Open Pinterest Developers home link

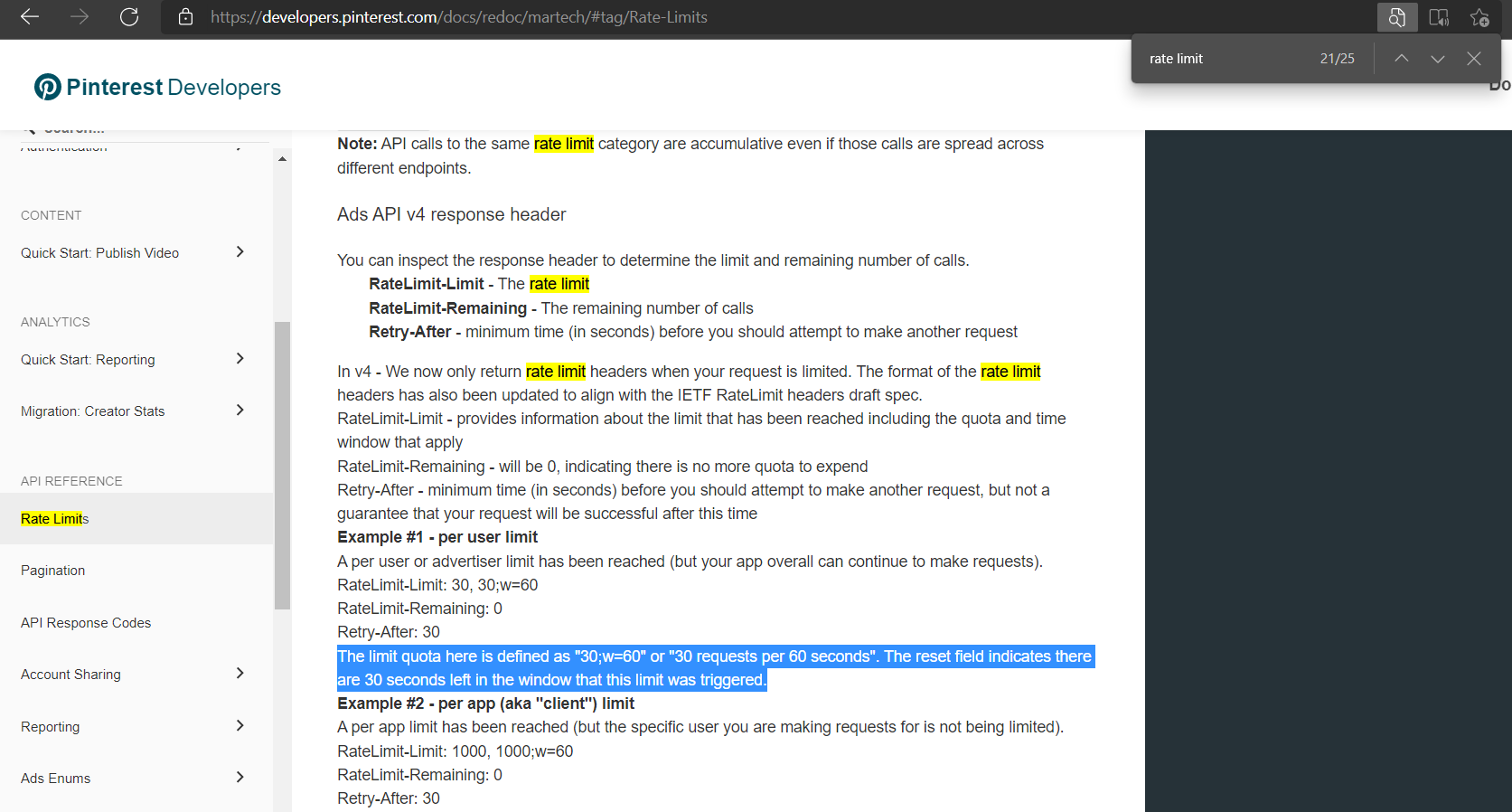(158, 87)
